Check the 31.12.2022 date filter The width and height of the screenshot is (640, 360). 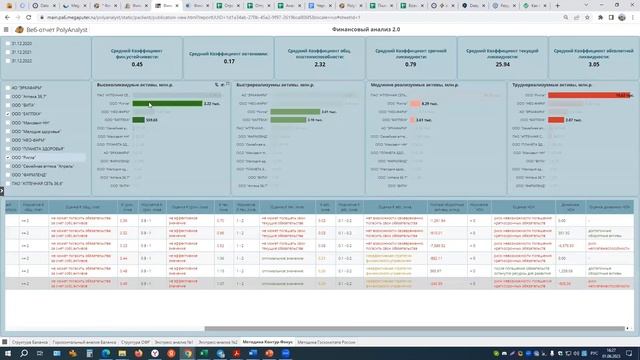[x=8, y=60]
